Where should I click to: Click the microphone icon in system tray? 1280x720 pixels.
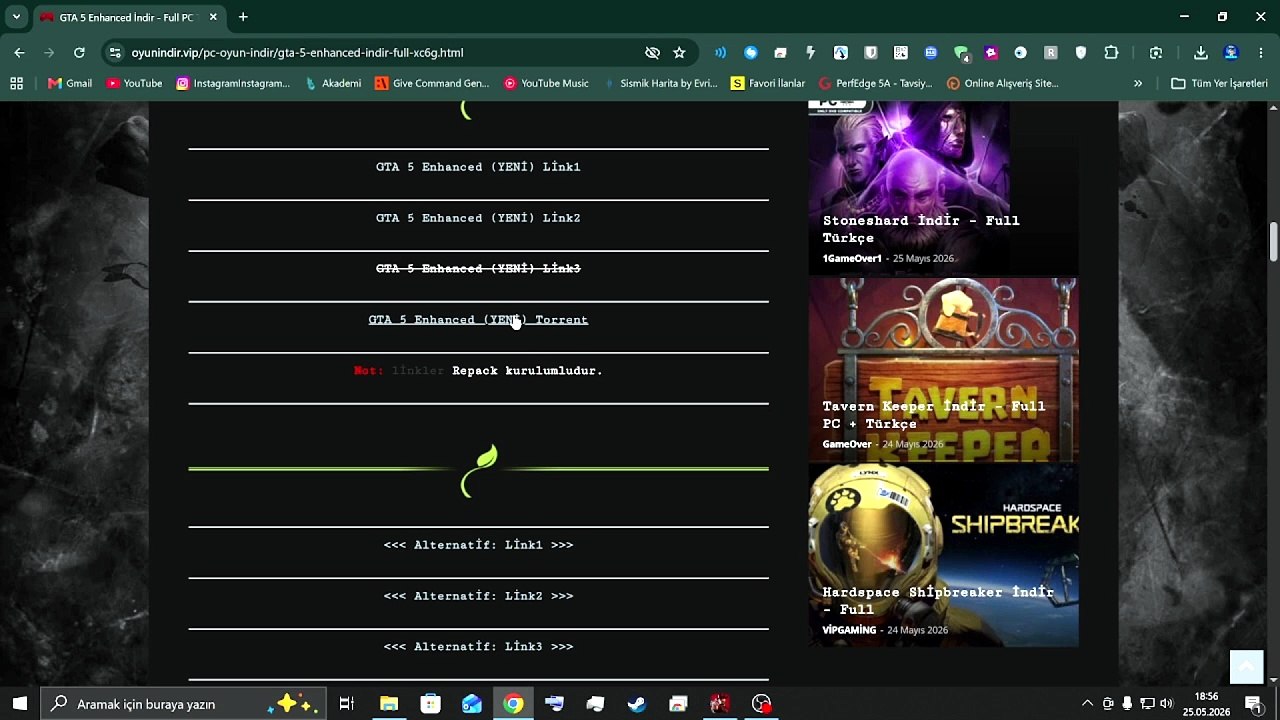coord(1127,704)
